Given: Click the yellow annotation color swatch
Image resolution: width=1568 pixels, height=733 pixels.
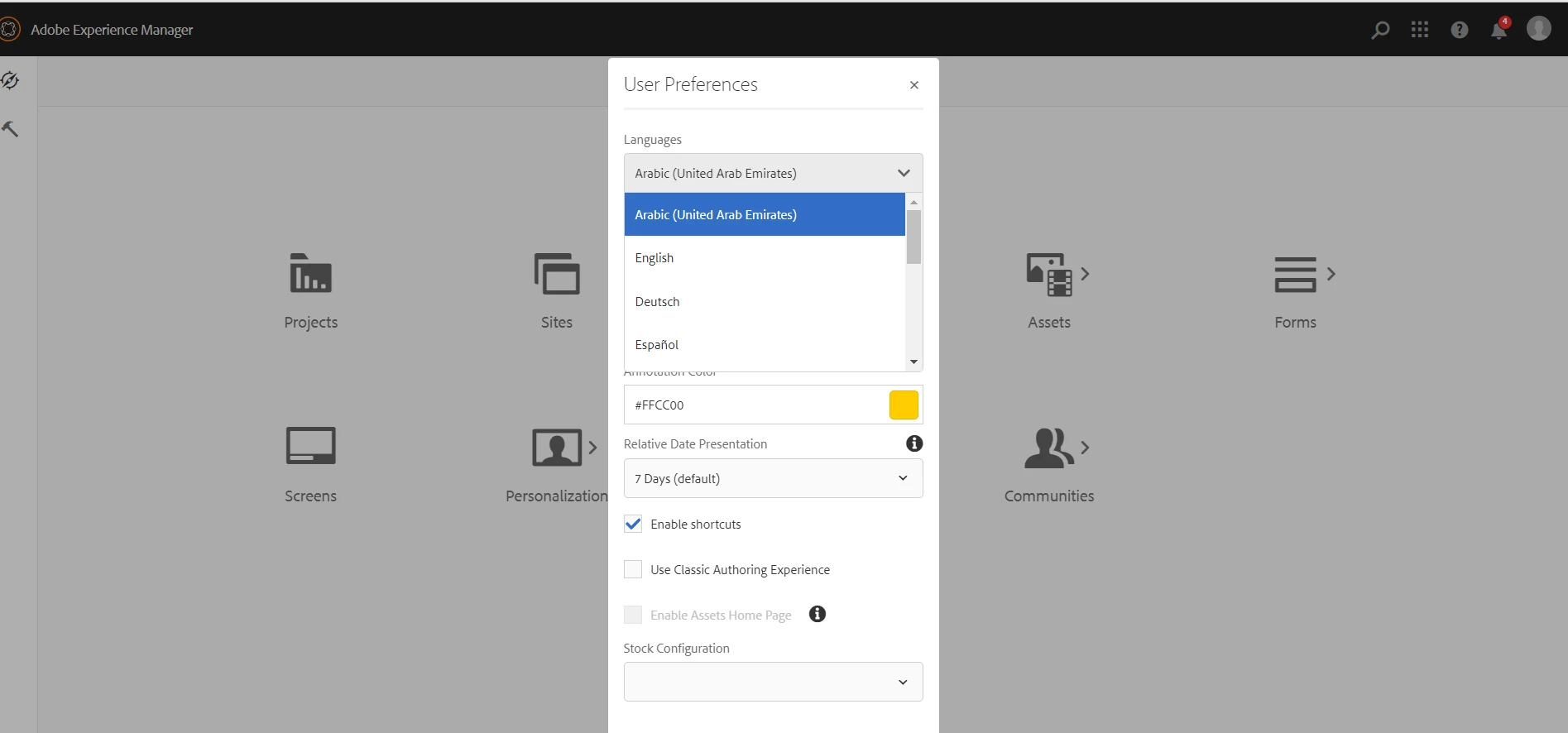Looking at the screenshot, I should pos(904,405).
